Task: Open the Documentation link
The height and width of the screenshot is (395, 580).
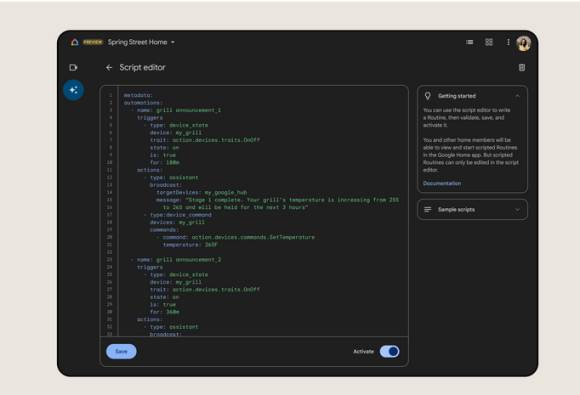Action: pos(442,183)
